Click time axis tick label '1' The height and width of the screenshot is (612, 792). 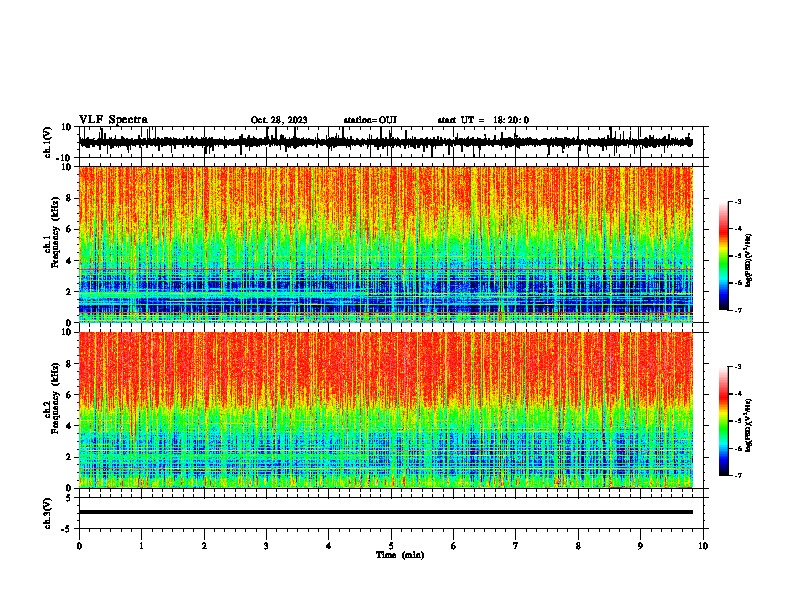pos(141,546)
